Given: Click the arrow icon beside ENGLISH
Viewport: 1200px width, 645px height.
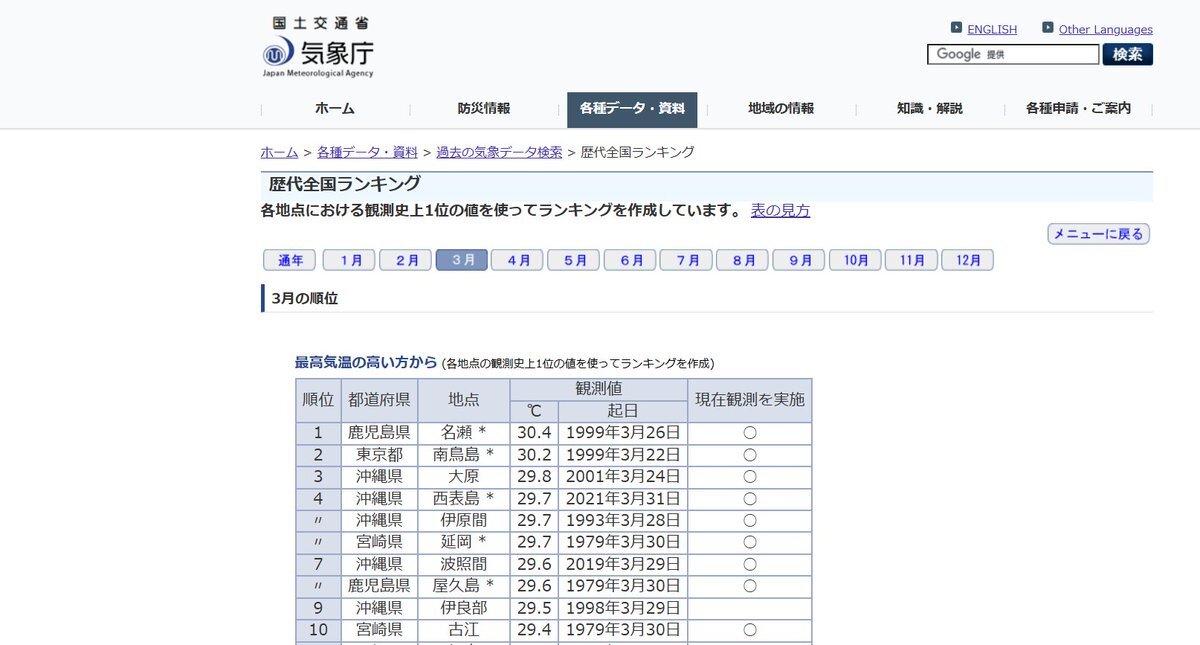Looking at the screenshot, I should 956,28.
